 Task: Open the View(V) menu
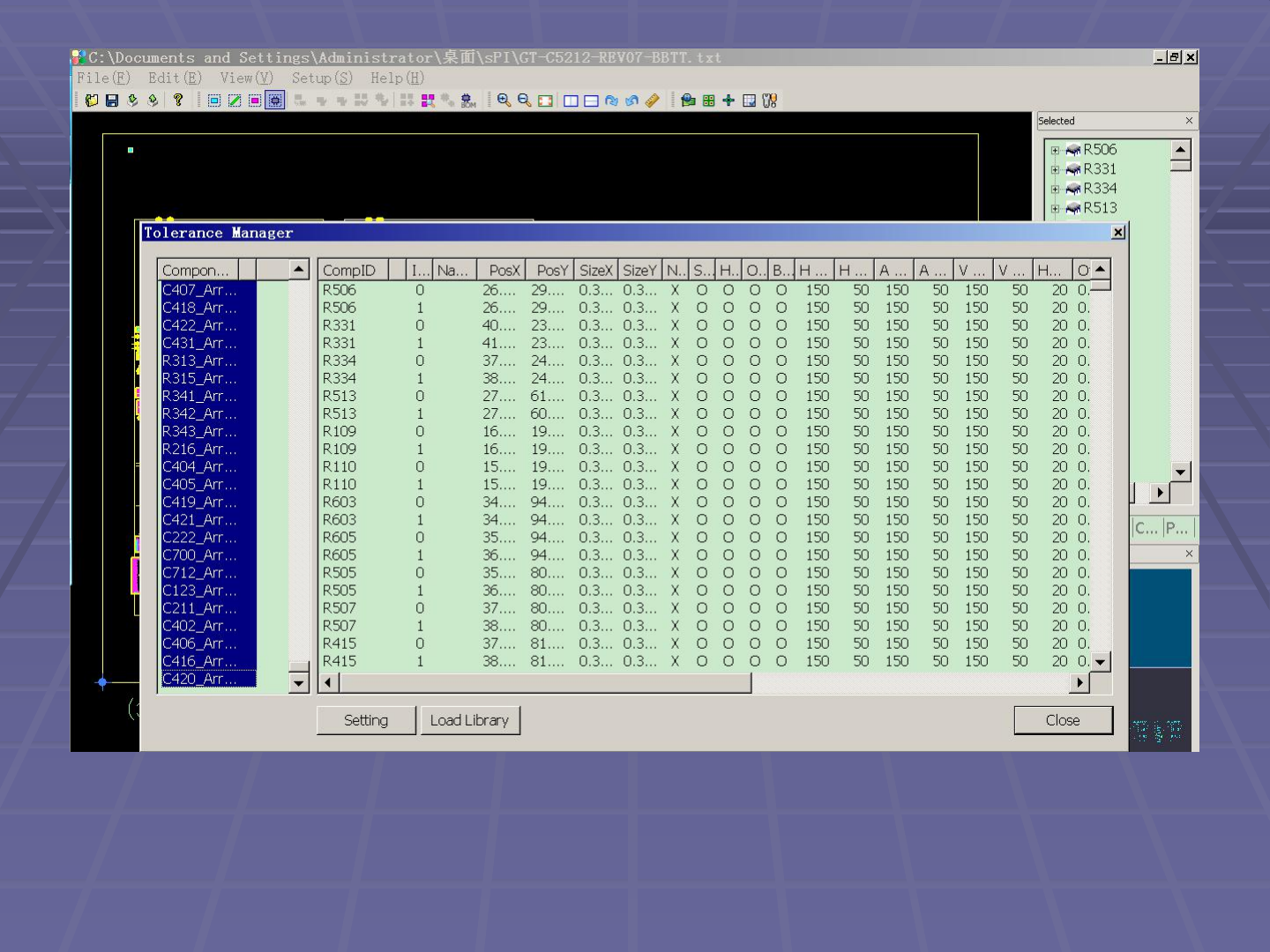coord(246,78)
